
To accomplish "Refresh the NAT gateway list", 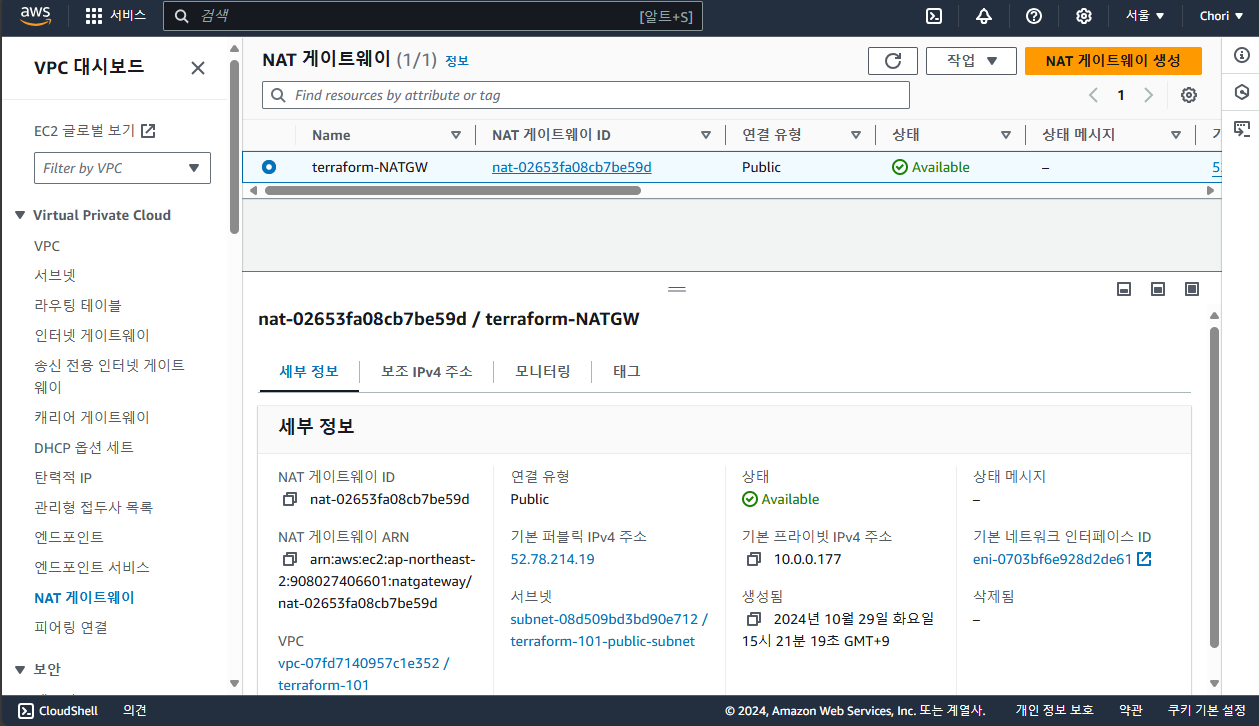I will click(893, 61).
